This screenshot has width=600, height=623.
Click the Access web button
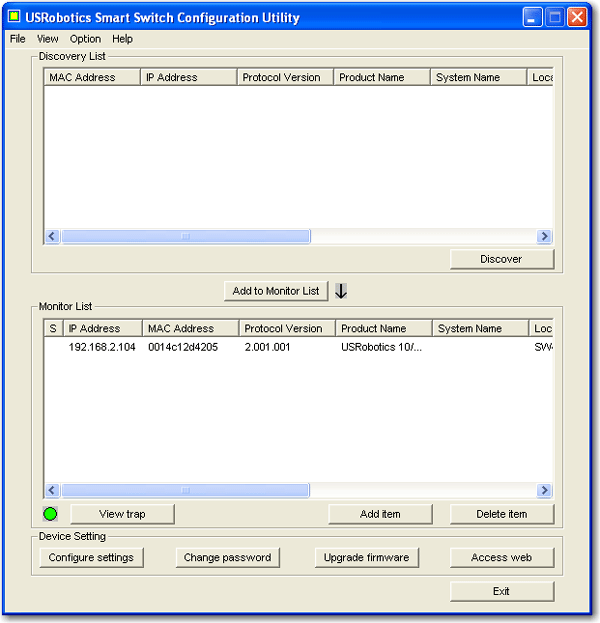(502, 557)
